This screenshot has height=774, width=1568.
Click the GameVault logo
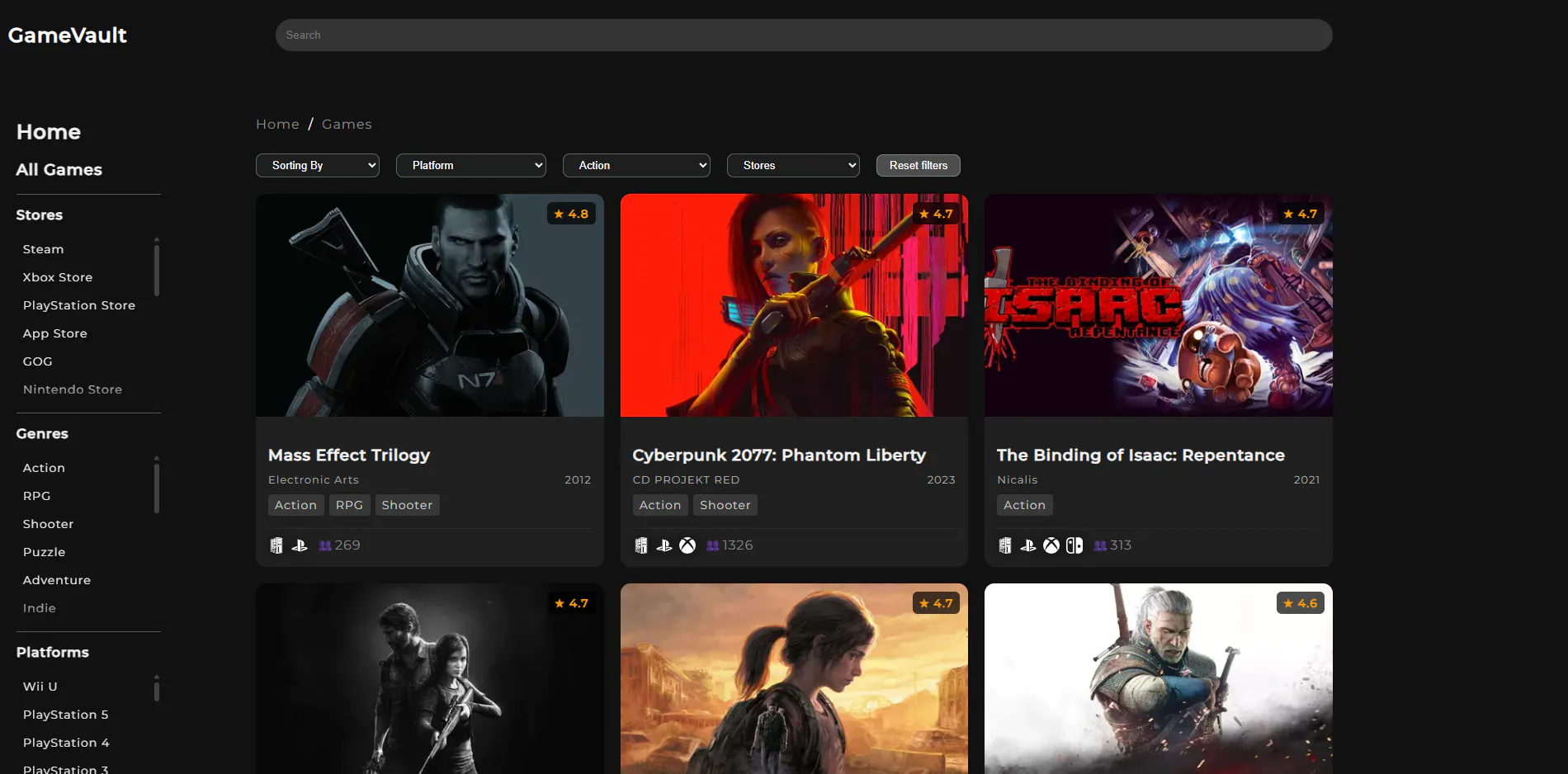(68, 35)
